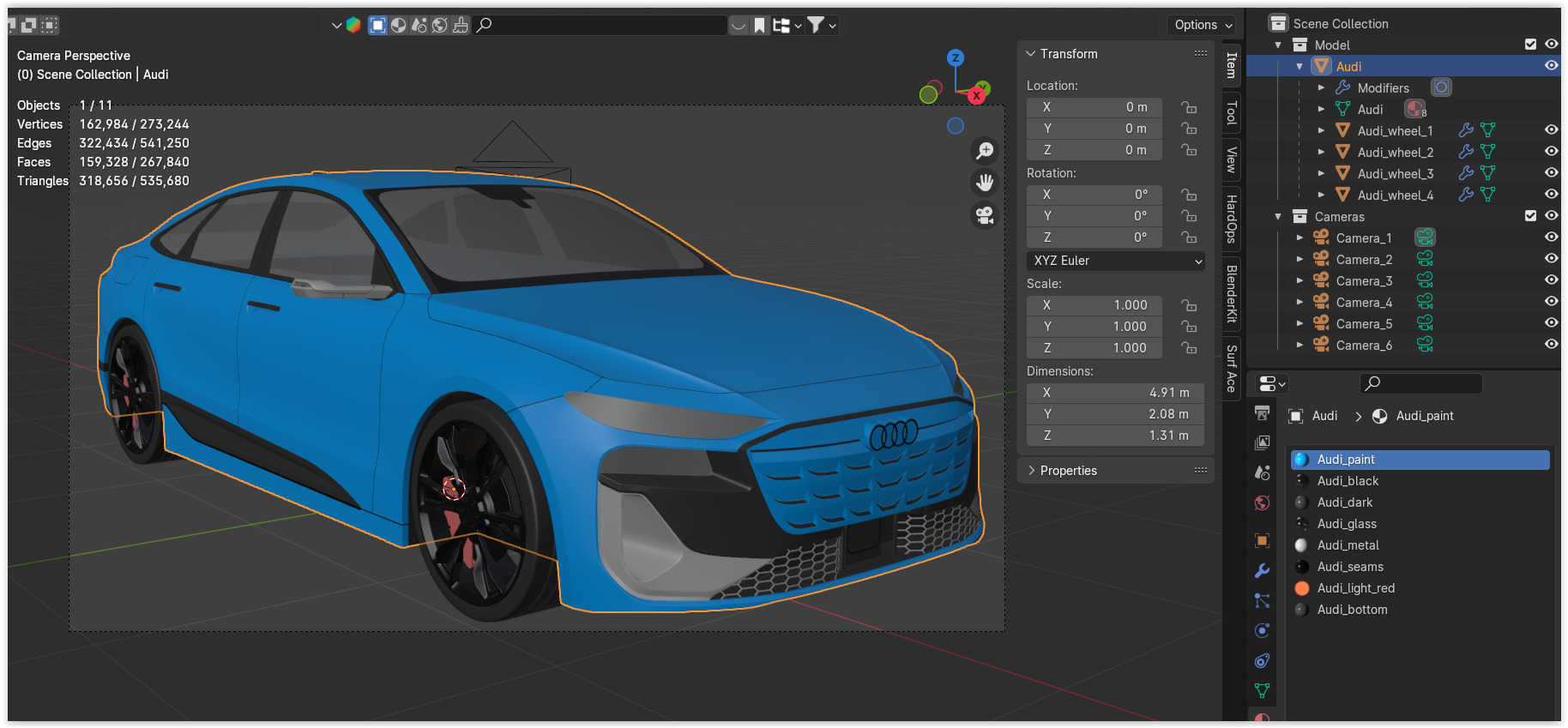Toggle lock on Location X
This screenshot has height=728, width=1568.
[x=1189, y=107]
